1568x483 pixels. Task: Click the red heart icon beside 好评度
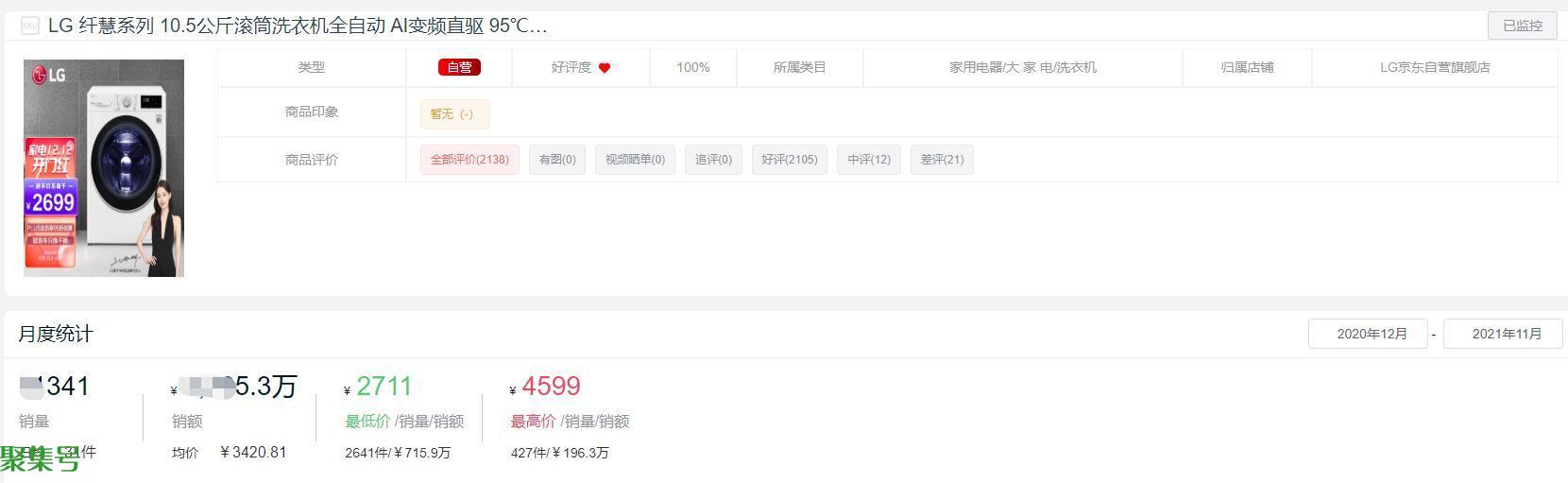pos(605,68)
